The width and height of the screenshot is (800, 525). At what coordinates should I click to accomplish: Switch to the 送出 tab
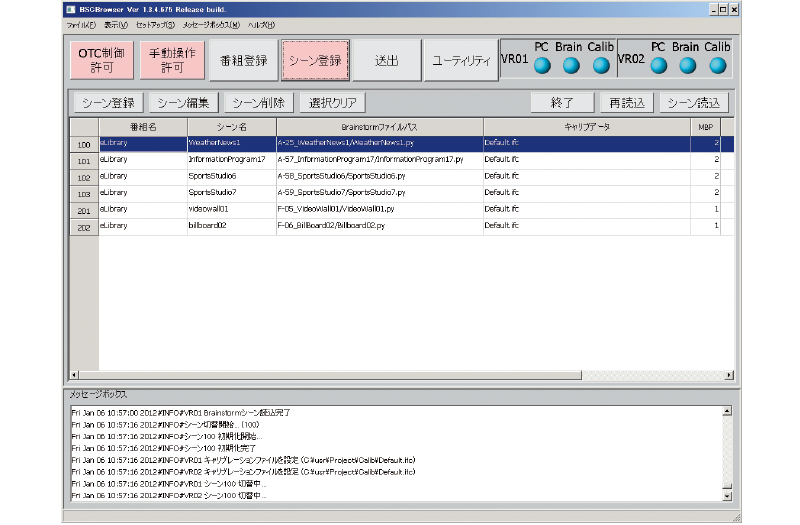point(386,60)
